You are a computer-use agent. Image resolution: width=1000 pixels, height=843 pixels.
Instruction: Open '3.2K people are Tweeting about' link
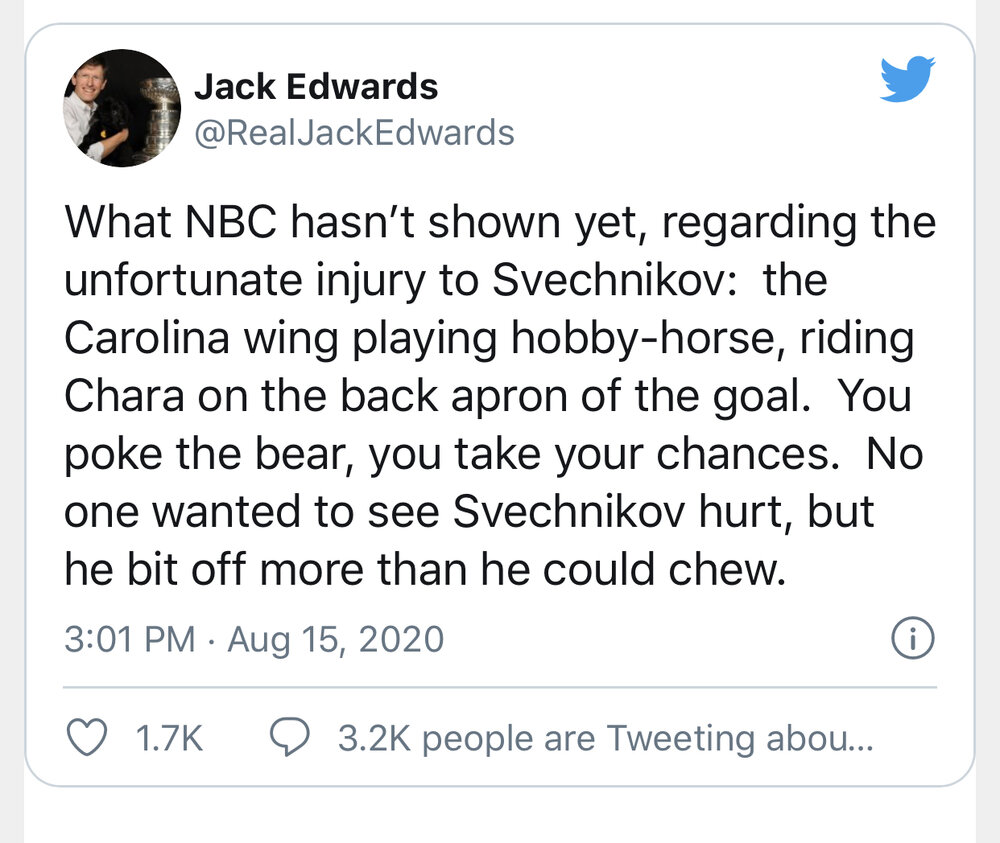(605, 738)
